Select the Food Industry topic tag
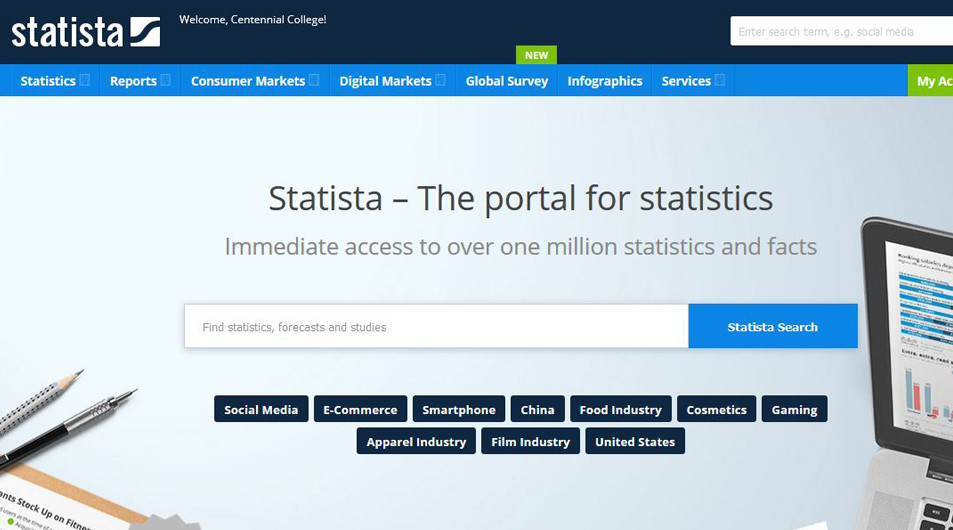The image size is (953, 530). [621, 409]
